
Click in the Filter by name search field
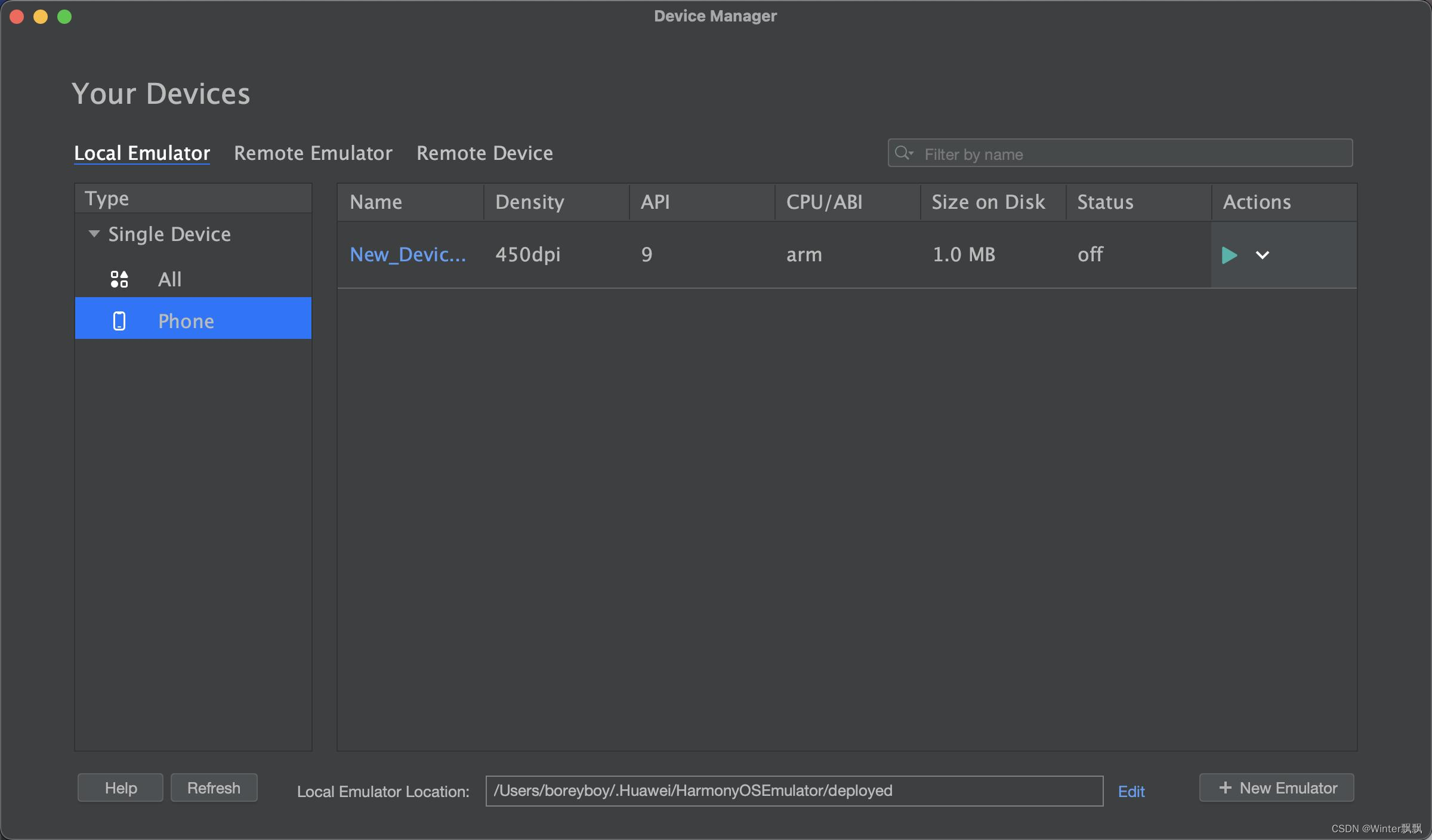1134,154
